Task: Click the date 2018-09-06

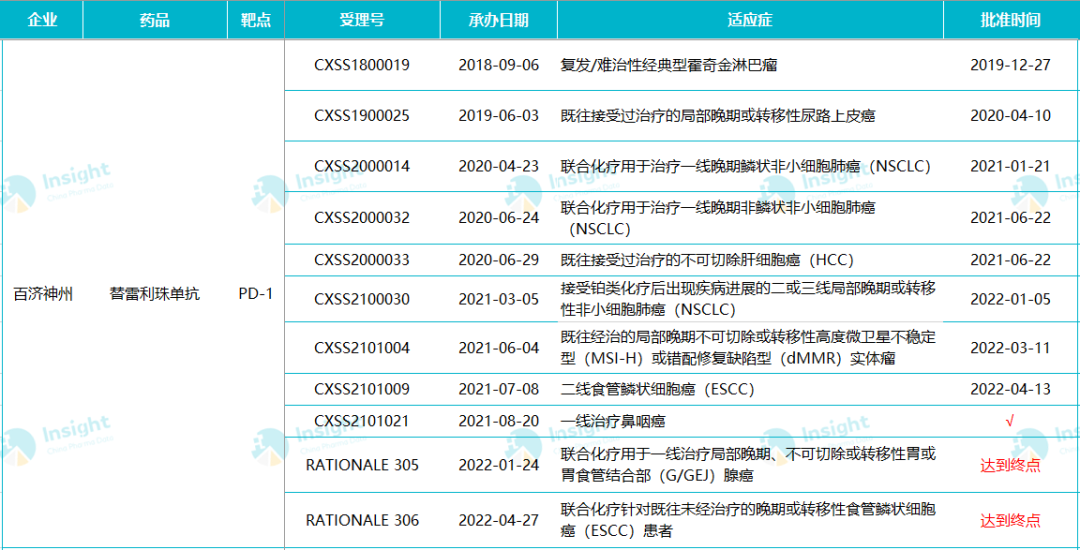Action: click(x=499, y=65)
